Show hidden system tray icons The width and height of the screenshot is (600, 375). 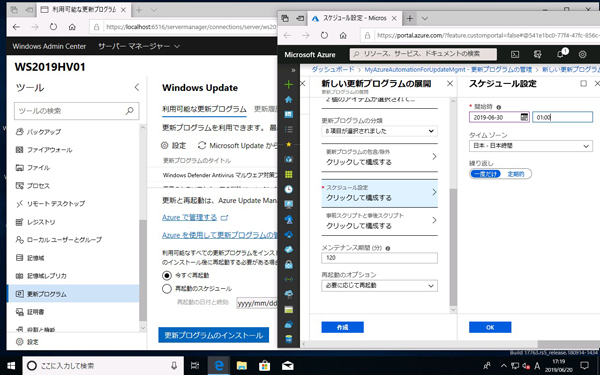(x=504, y=365)
